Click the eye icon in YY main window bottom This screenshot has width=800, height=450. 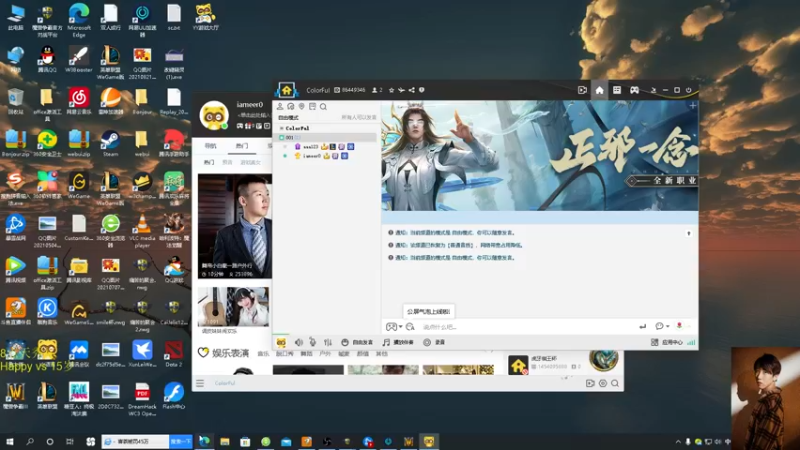point(603,383)
